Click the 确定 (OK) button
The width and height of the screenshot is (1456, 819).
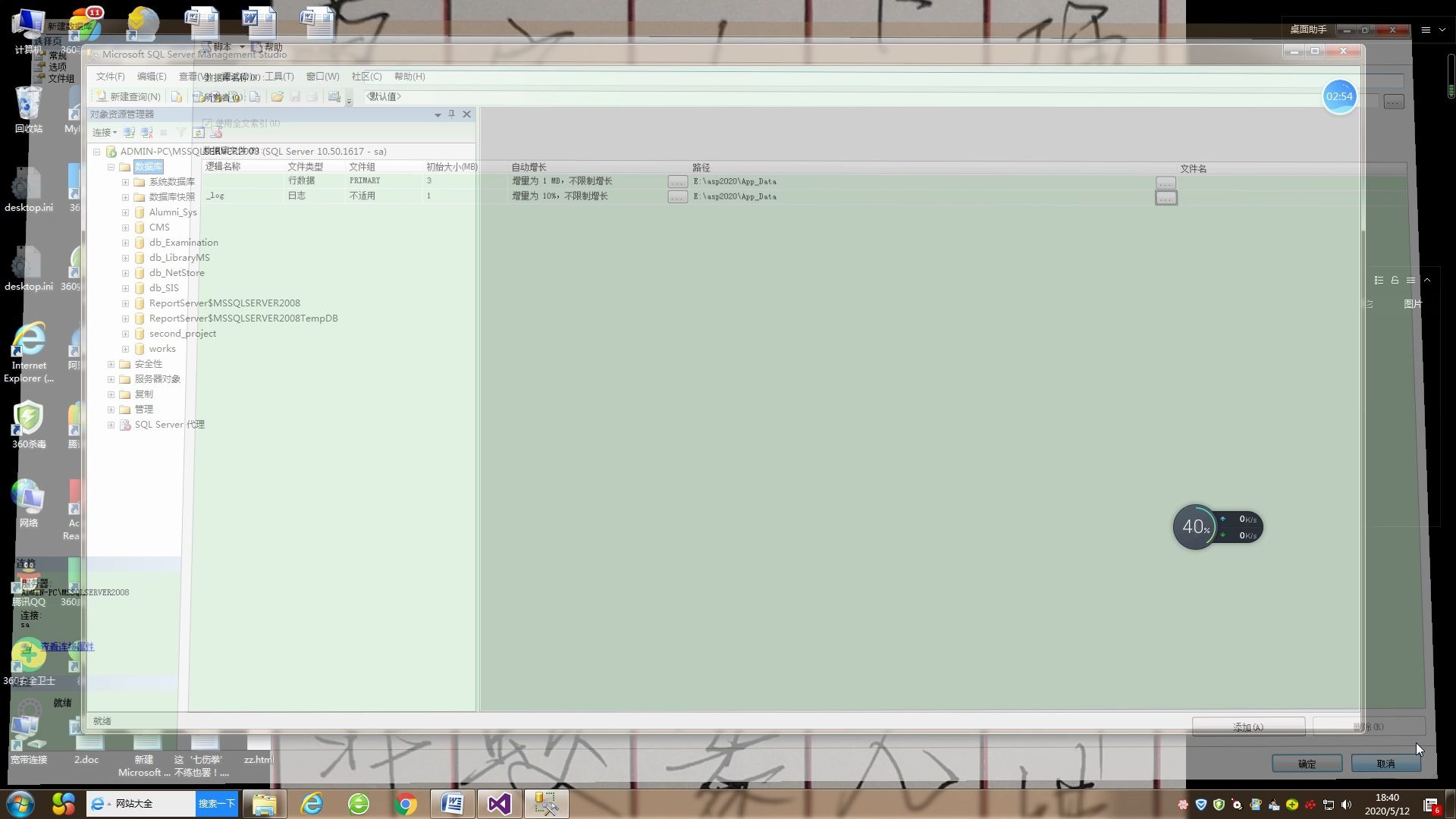[1307, 764]
